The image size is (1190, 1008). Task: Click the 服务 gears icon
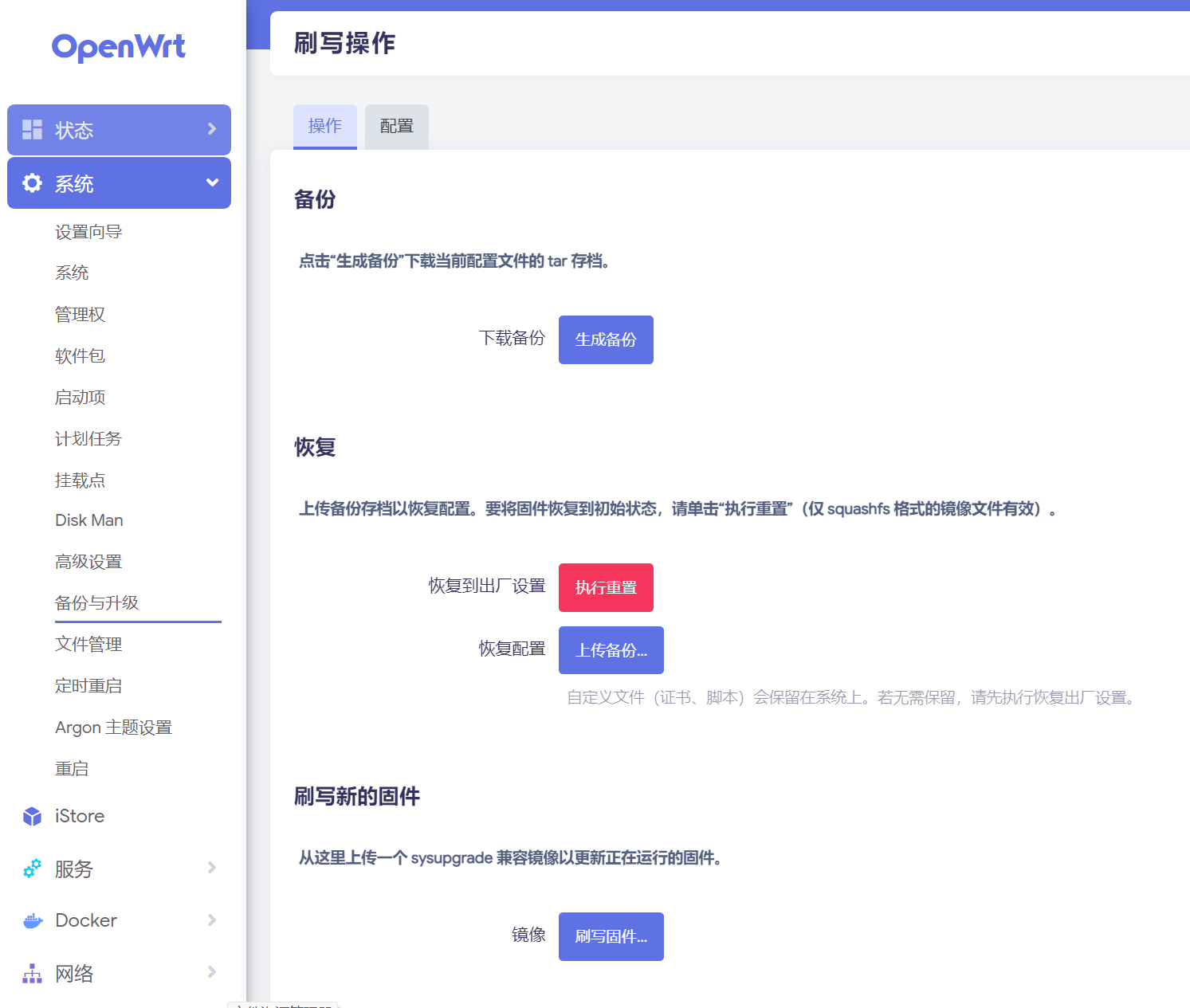tap(32, 869)
